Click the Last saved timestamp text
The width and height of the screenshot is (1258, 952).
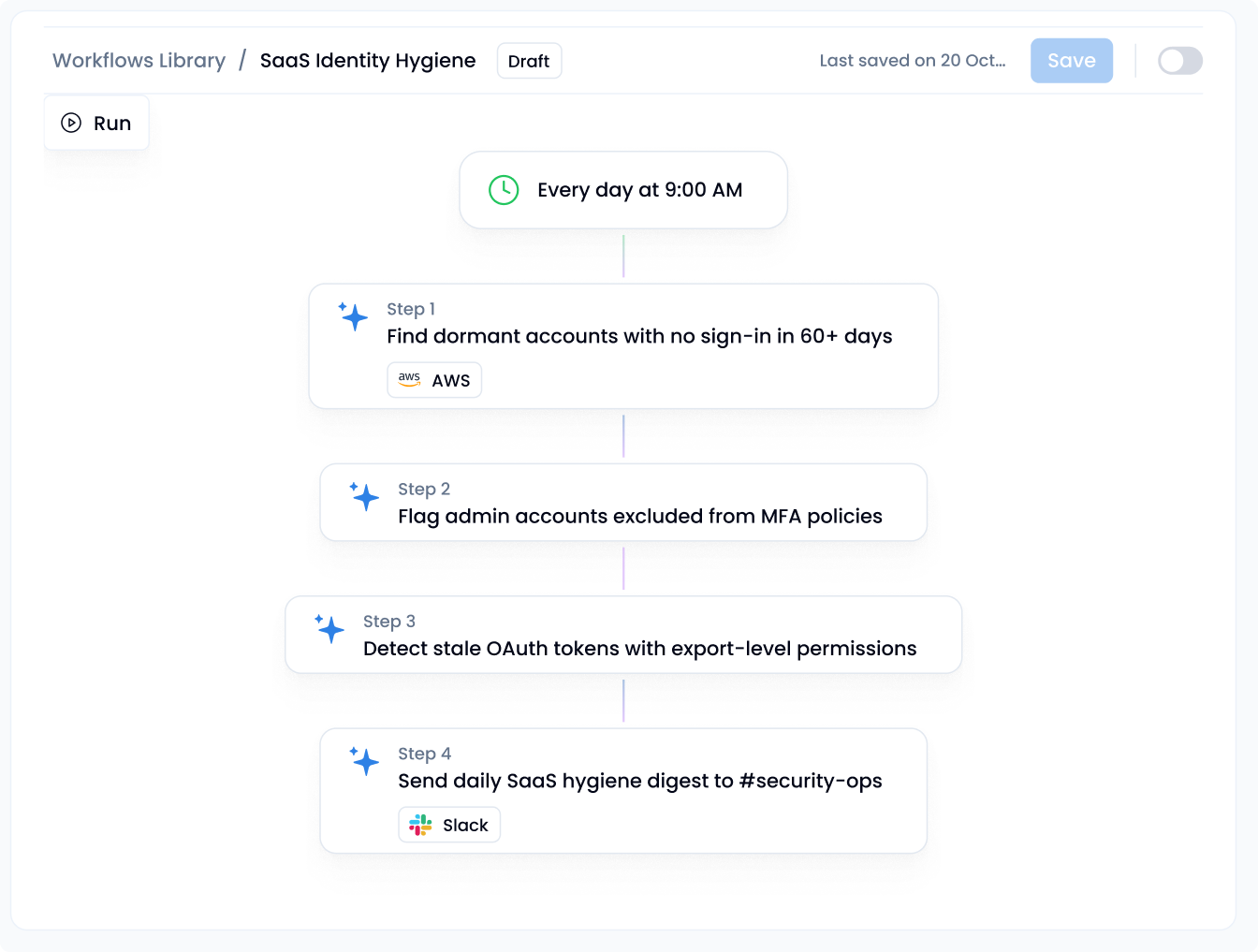913,61
